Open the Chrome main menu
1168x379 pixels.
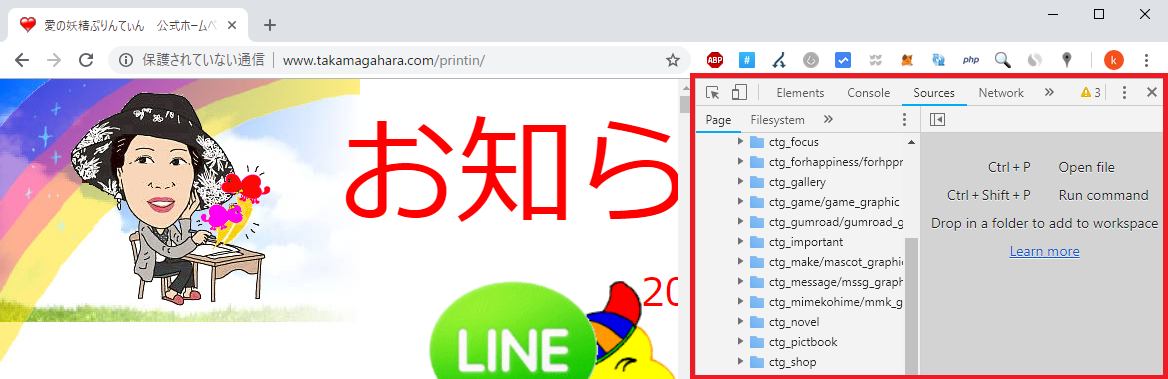pos(1147,60)
